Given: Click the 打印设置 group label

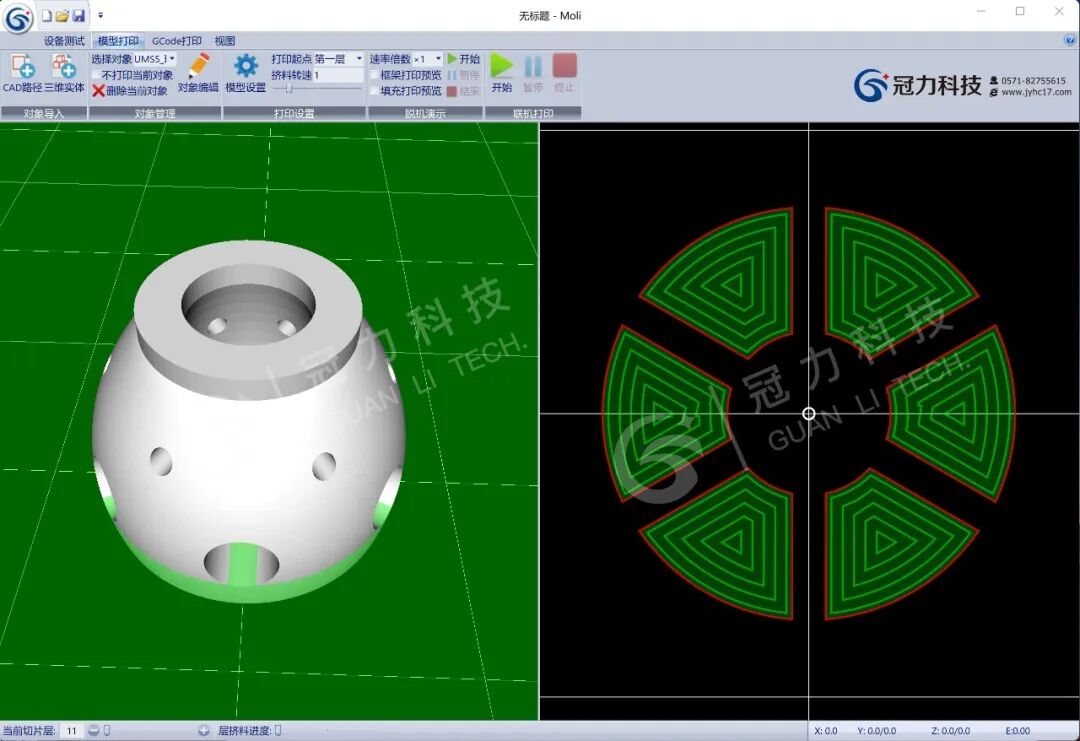Looking at the screenshot, I should (294, 114).
